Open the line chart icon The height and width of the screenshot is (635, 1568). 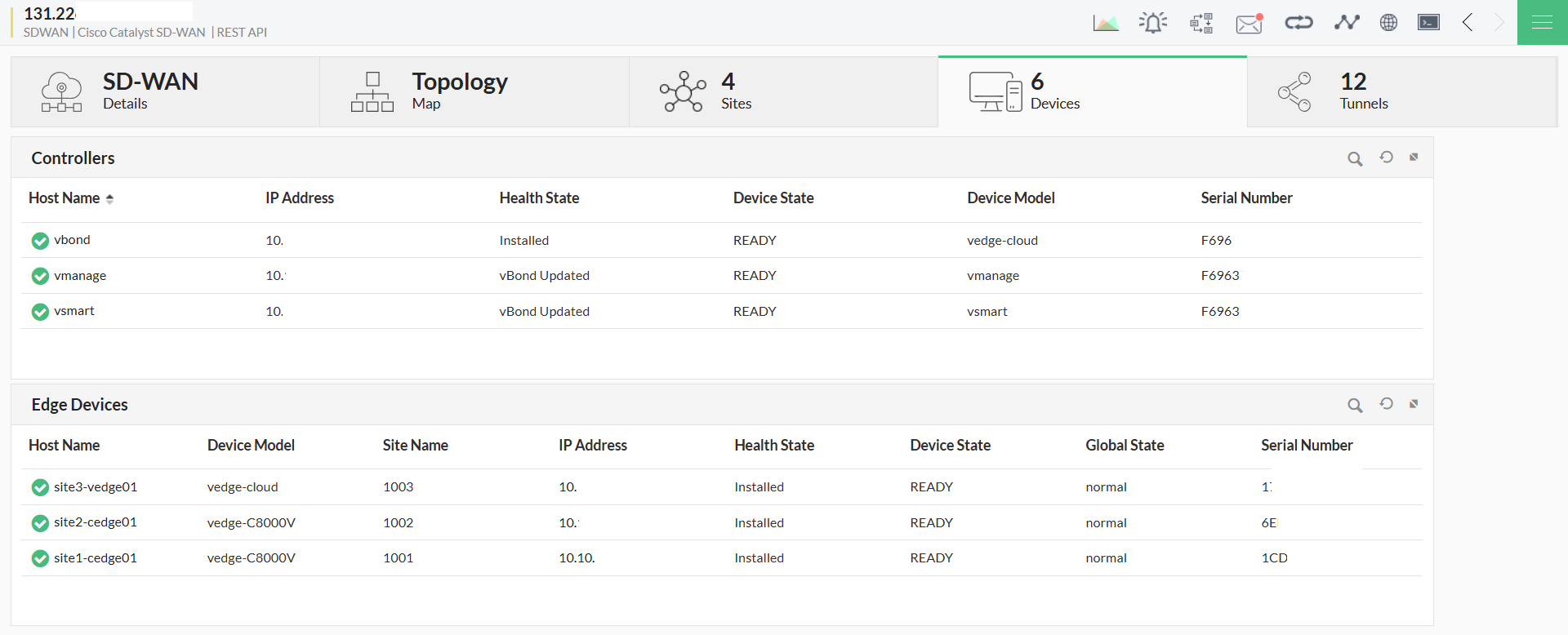coord(1347,23)
